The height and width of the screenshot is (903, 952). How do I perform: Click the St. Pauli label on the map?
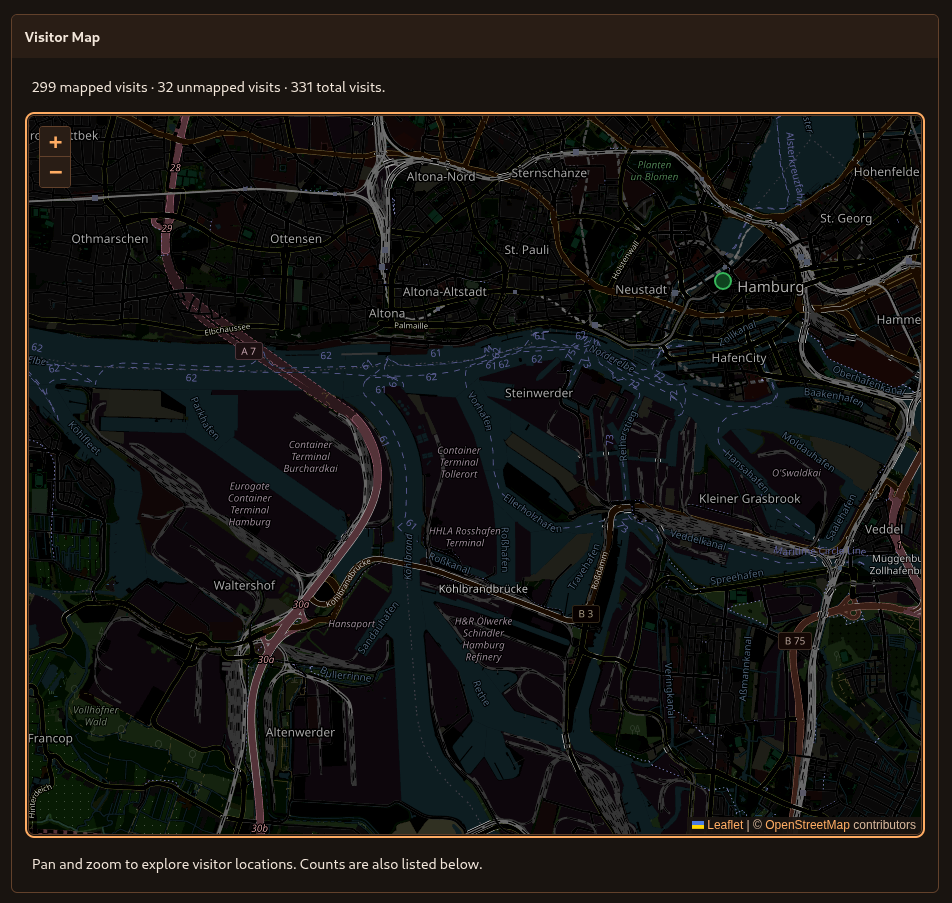526,250
